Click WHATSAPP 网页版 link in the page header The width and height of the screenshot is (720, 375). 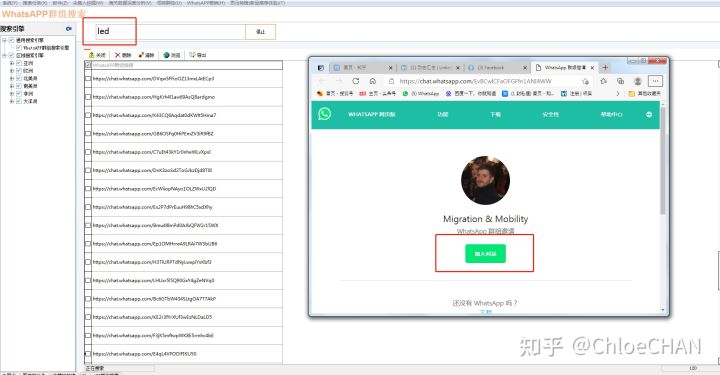pyautogui.click(x=371, y=114)
